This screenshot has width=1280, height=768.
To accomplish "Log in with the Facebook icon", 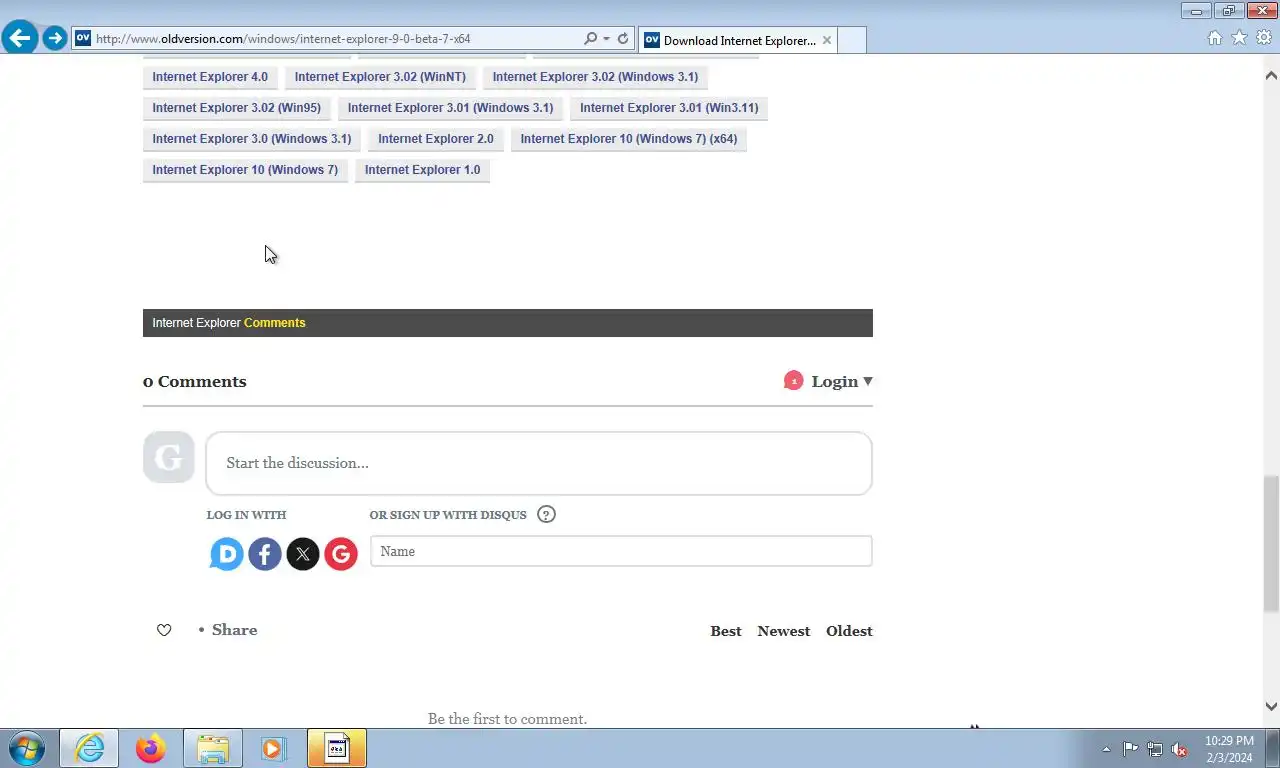I will tap(265, 554).
